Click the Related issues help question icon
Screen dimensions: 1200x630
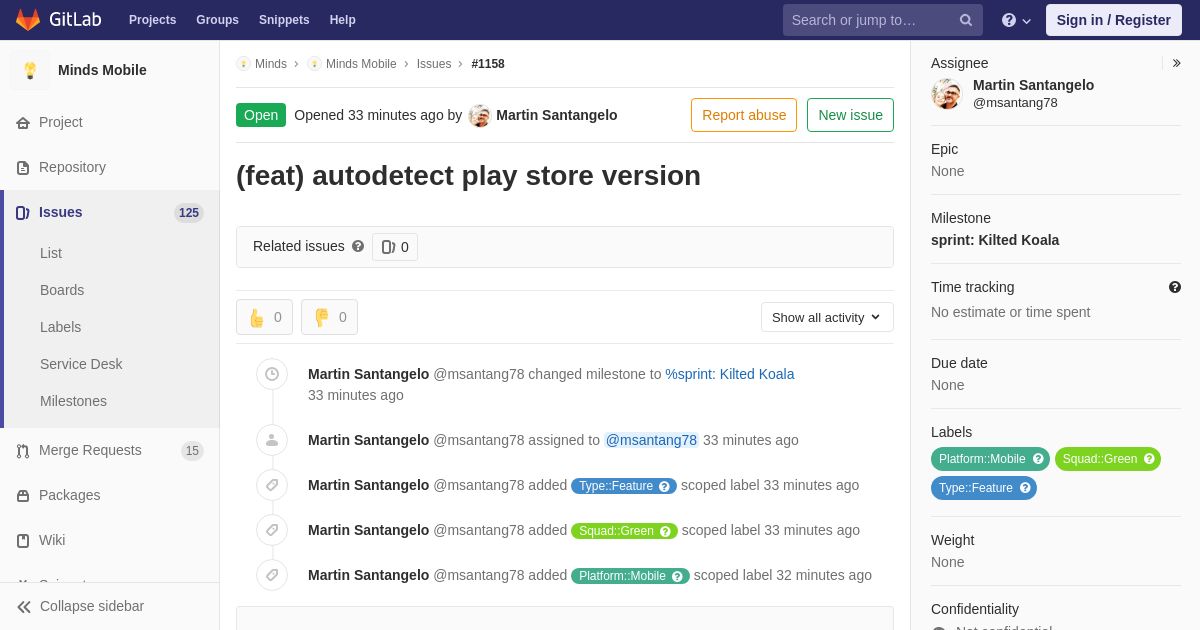click(x=358, y=246)
